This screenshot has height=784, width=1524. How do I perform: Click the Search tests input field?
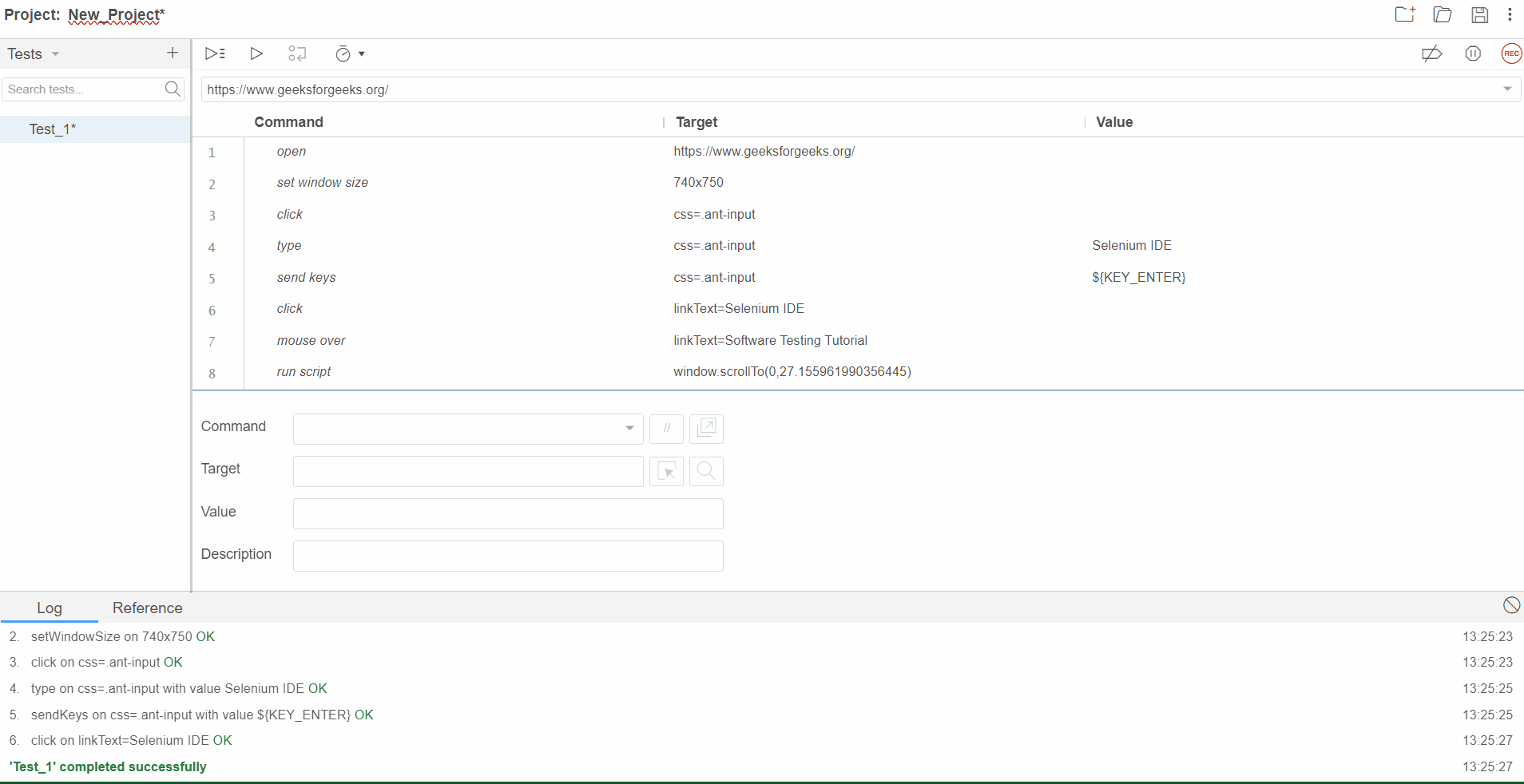point(83,89)
